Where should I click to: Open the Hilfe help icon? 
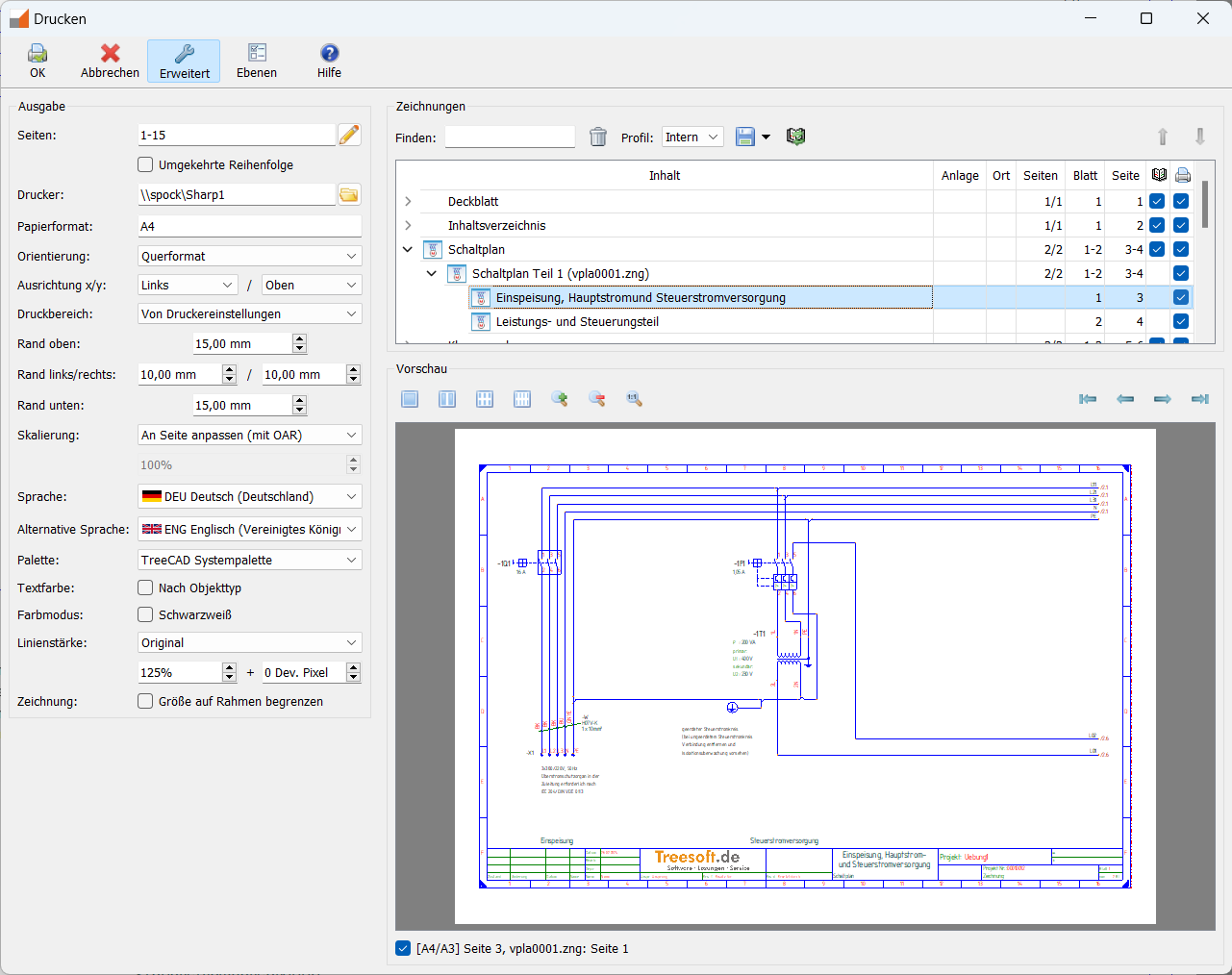point(329,54)
